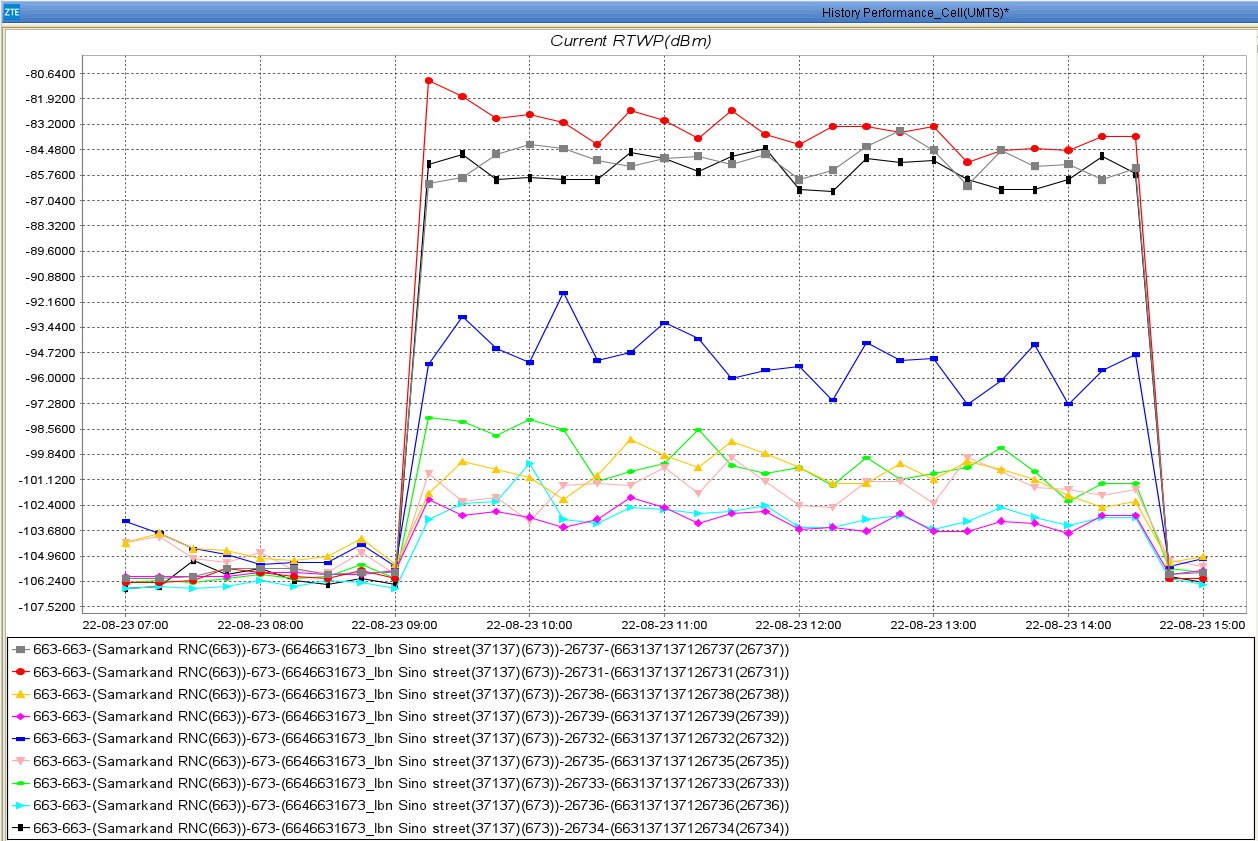The width and height of the screenshot is (1258, 841).
Task: Click cyan arrow legend marker for 26736
Action: point(21,805)
